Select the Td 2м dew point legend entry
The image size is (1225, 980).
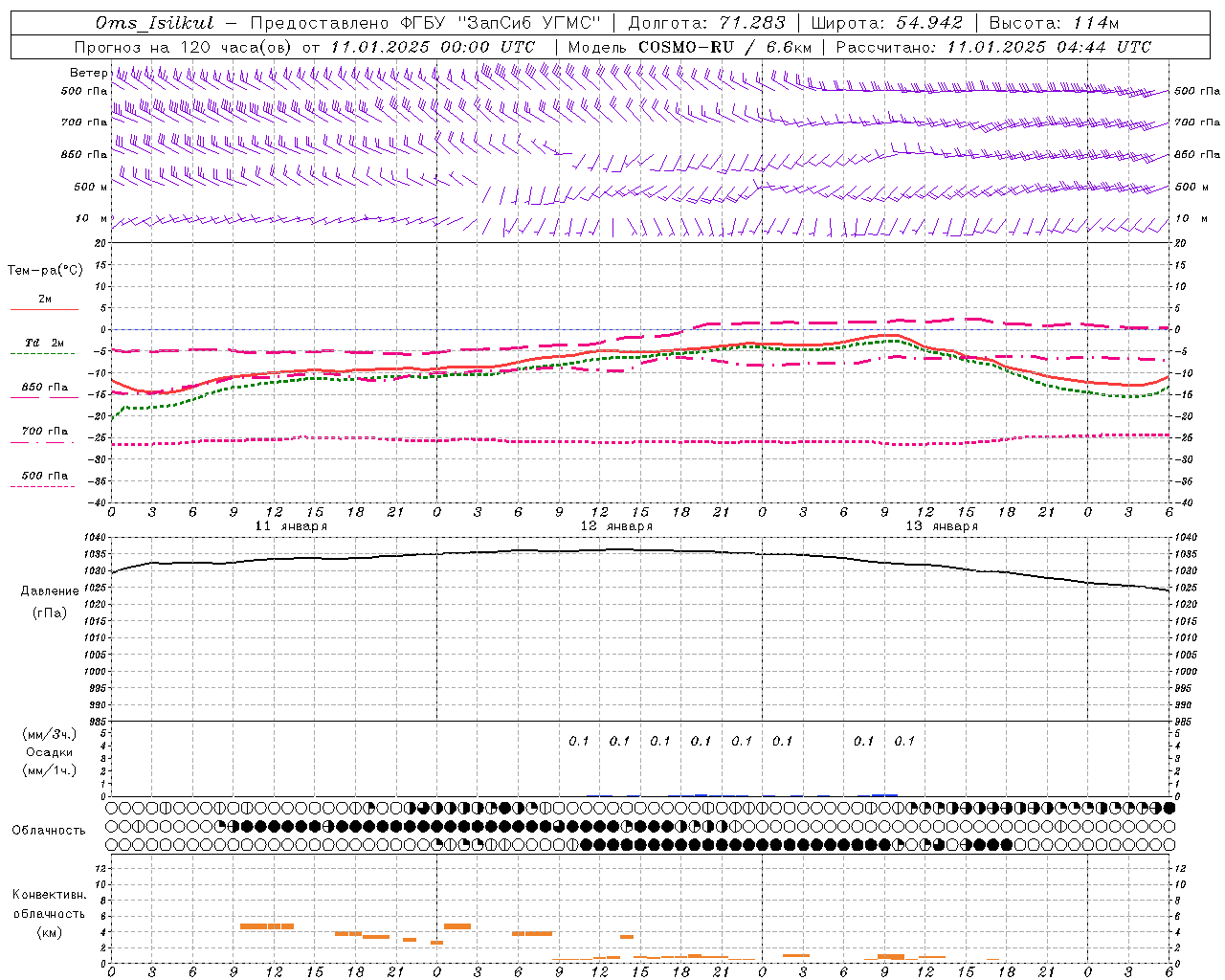pos(44,343)
